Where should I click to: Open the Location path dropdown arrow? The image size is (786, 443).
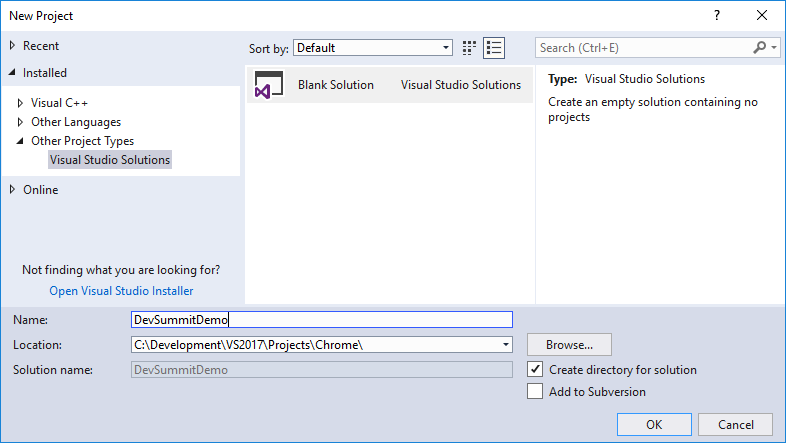click(506, 345)
